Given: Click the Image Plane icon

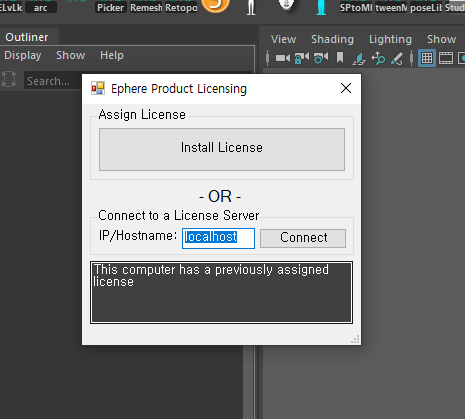Looking at the screenshot, I should pos(359,58).
